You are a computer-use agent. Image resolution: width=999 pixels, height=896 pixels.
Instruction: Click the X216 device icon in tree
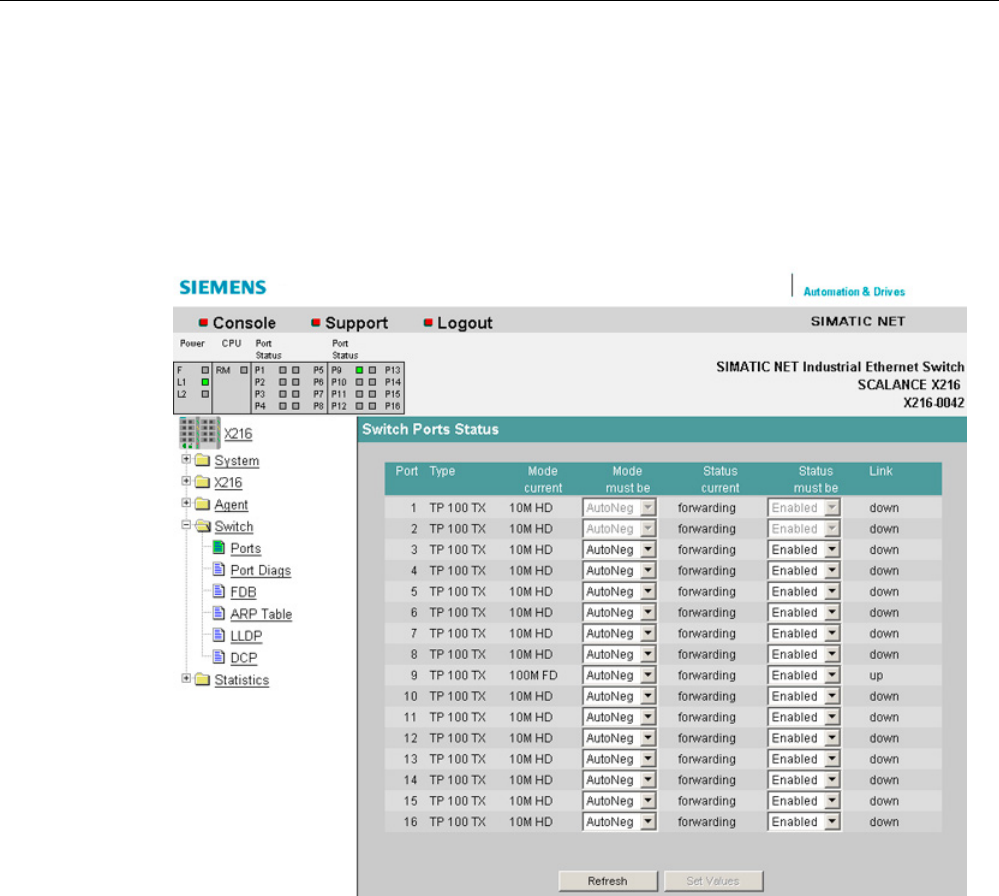point(199,433)
